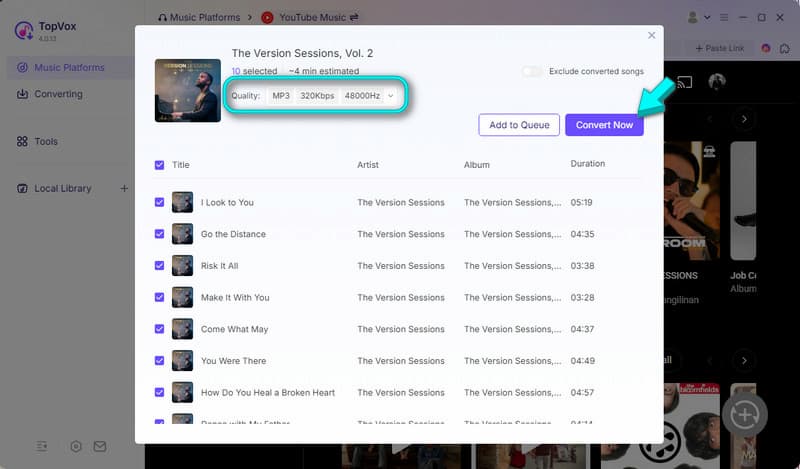
Task: Click the Job album card in background
Action: (743, 217)
